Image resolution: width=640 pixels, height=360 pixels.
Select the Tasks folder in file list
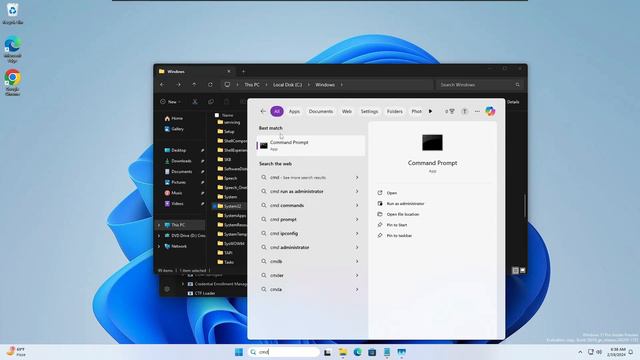[226, 262]
